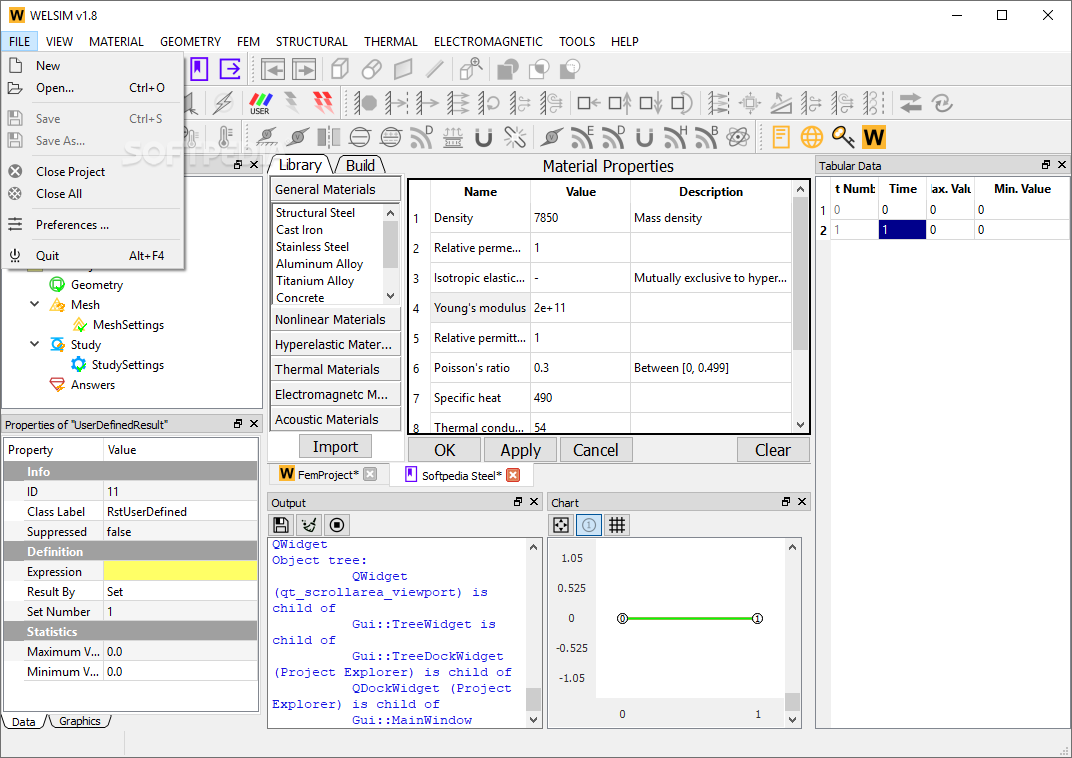Image resolution: width=1072 pixels, height=758 pixels.
Task: Click the purple export arrow toolbar icon
Action: (230, 69)
